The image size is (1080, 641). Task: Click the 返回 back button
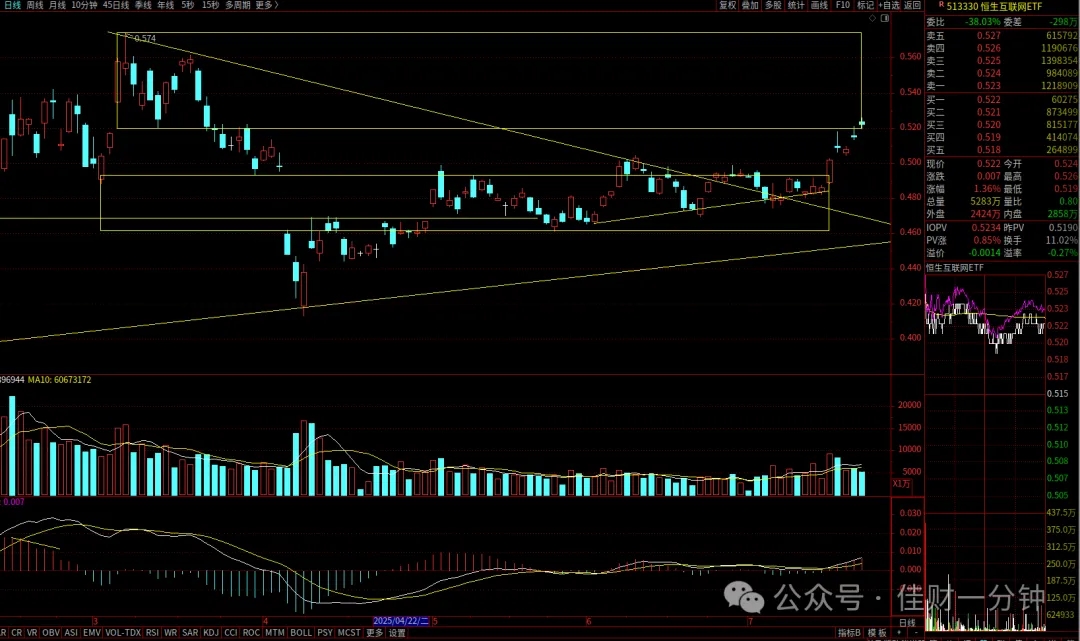click(912, 5)
